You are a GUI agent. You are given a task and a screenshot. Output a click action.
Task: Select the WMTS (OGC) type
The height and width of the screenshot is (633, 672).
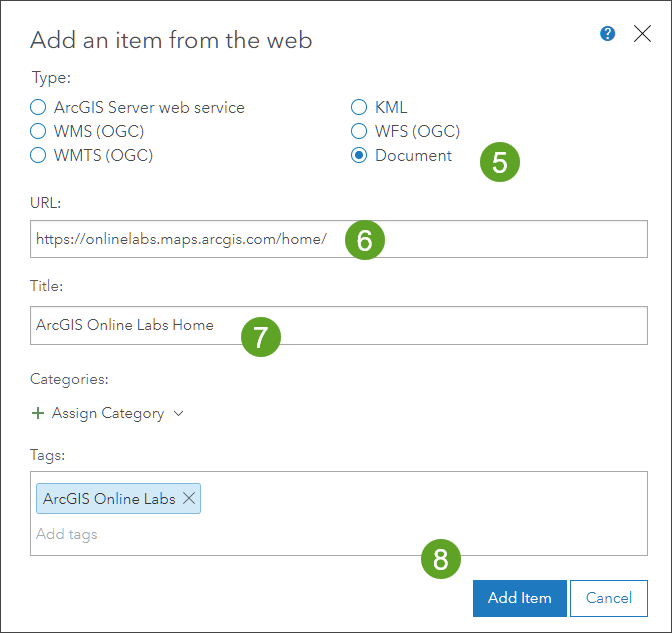pos(38,155)
